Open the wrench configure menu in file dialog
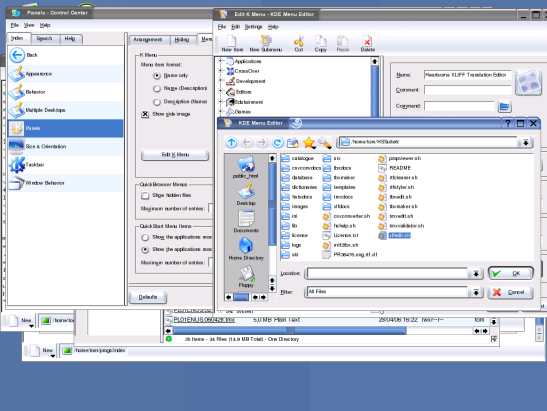Image resolution: width=547 pixels, height=411 pixels. click(324, 142)
